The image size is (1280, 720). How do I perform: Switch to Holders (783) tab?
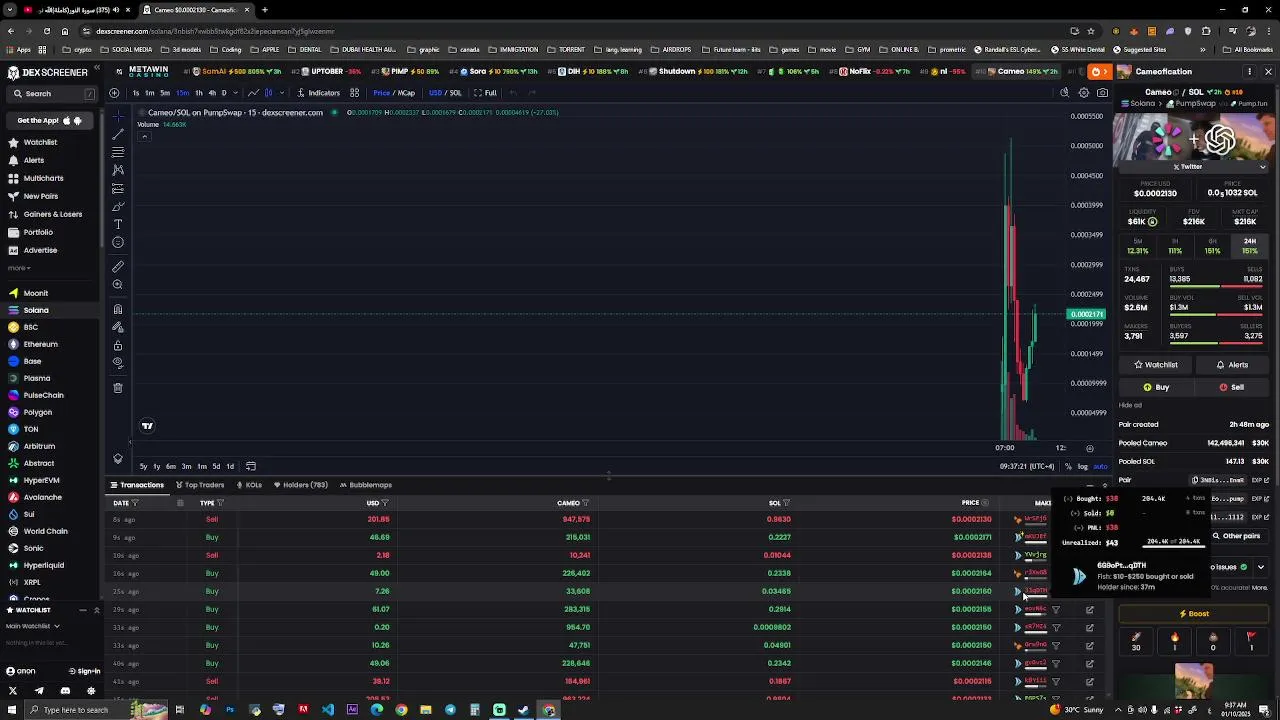point(301,485)
